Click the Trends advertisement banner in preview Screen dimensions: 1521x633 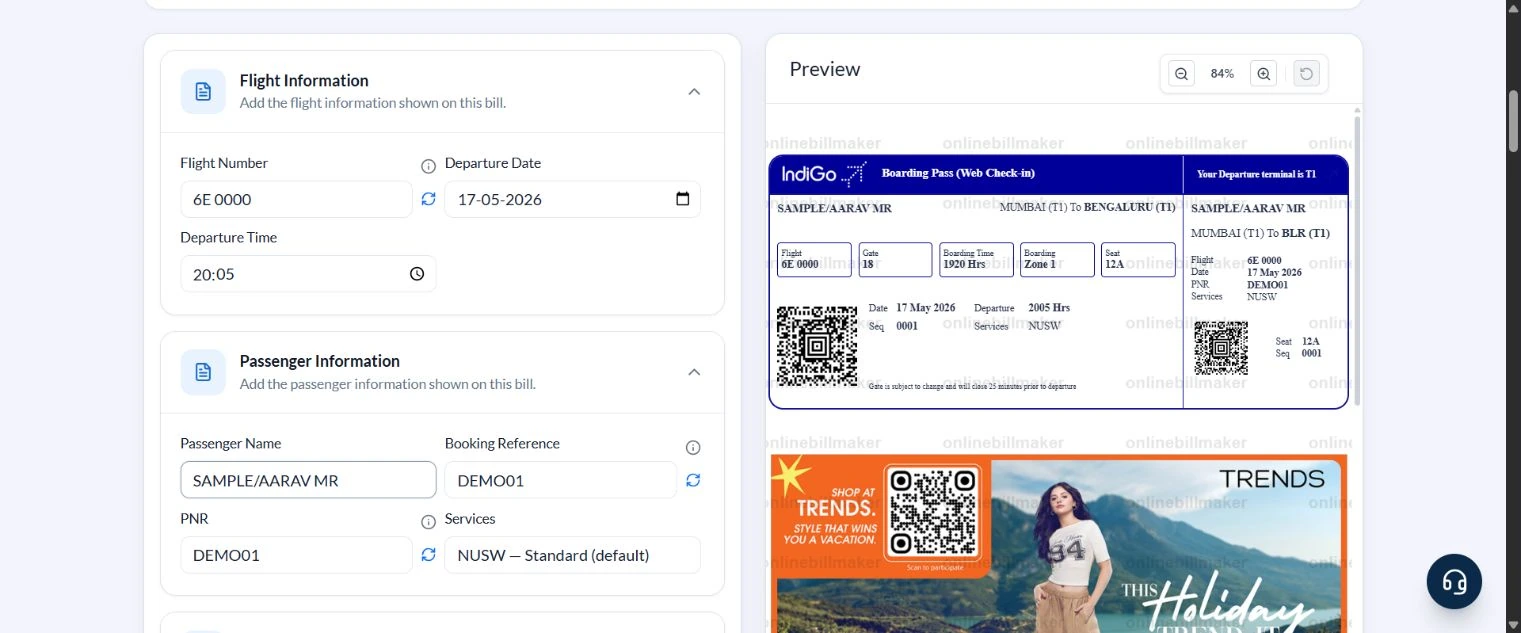tap(1058, 544)
